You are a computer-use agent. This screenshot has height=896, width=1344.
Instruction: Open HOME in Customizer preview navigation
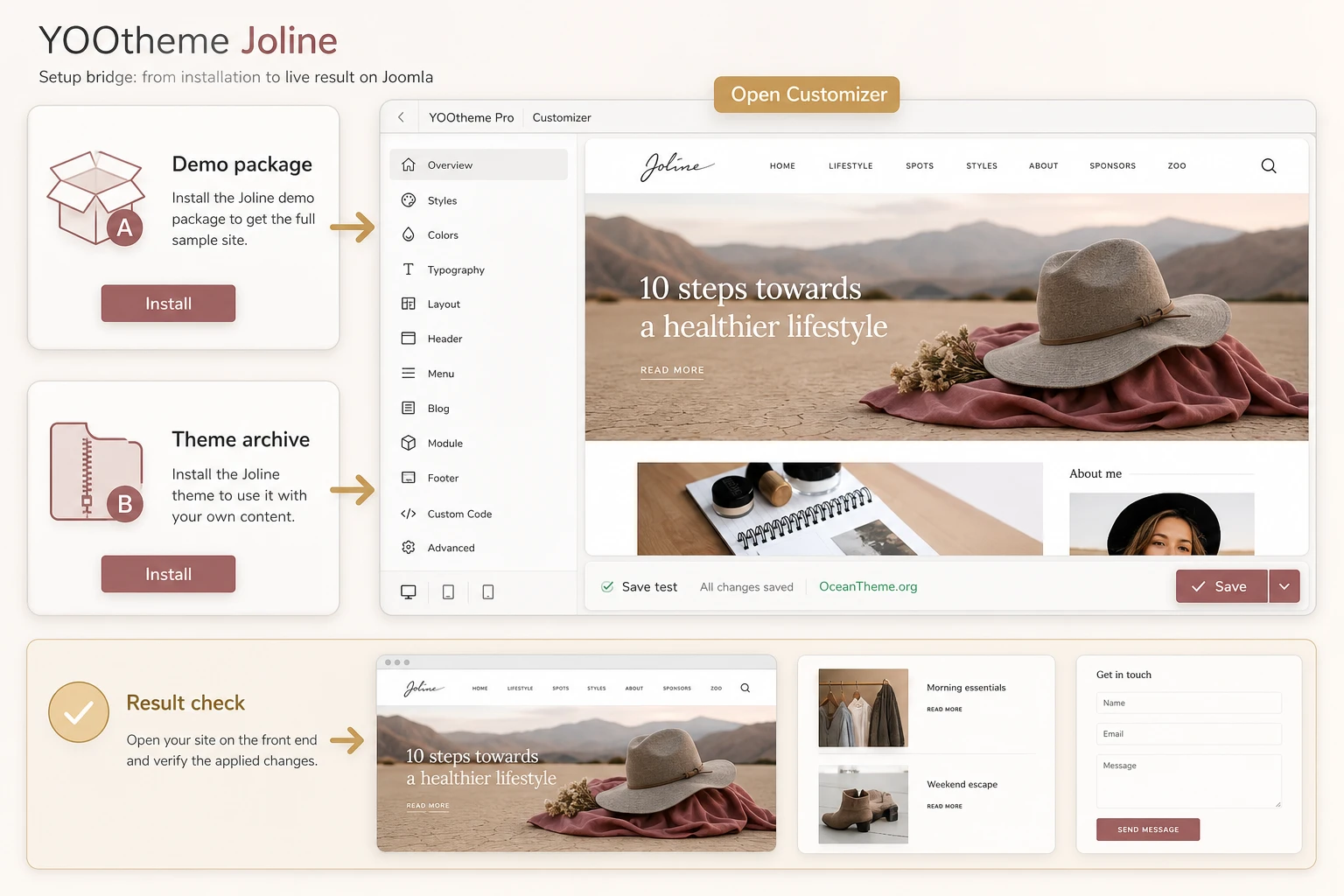coord(782,165)
